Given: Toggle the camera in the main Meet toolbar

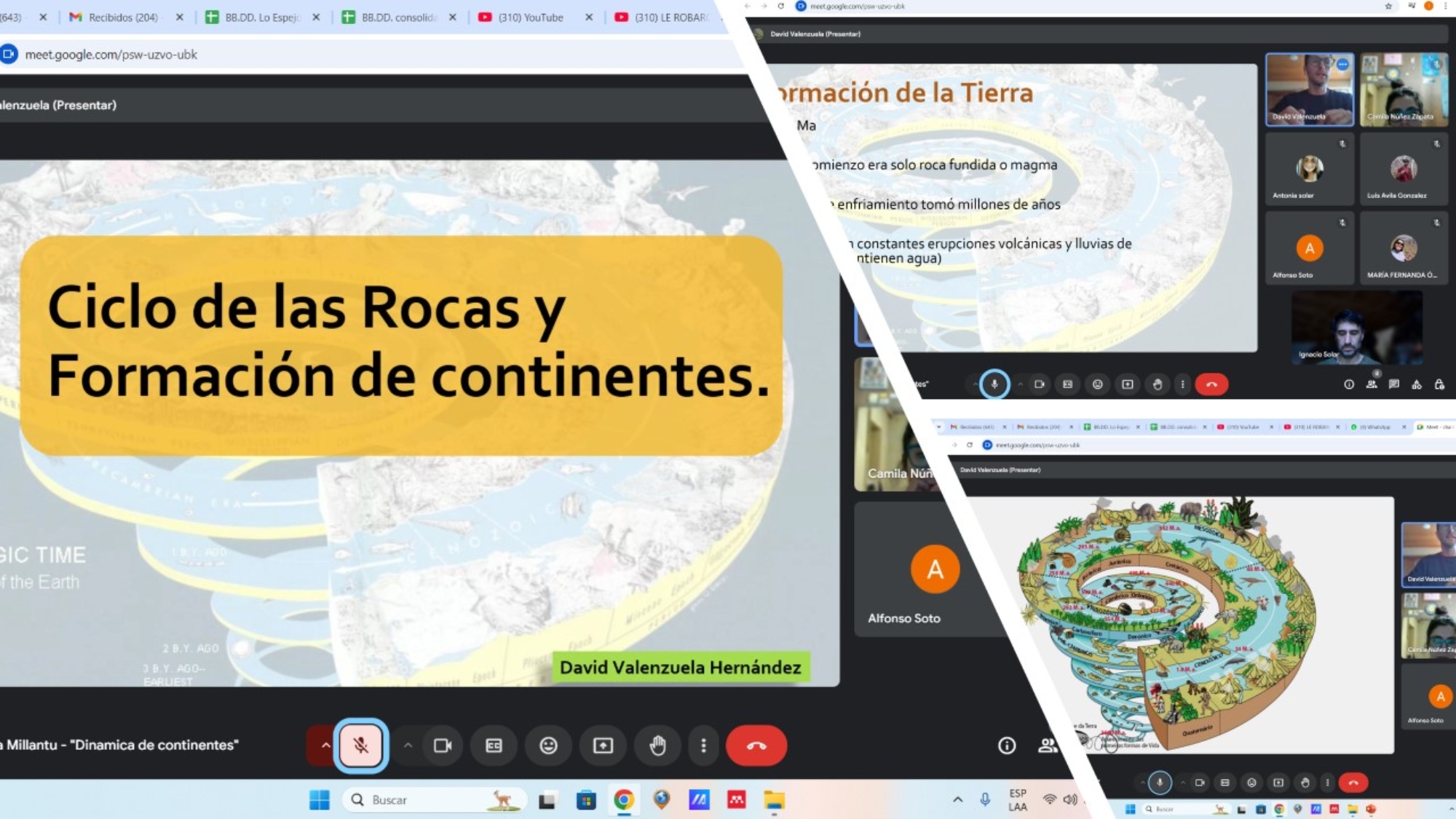Looking at the screenshot, I should (443, 745).
